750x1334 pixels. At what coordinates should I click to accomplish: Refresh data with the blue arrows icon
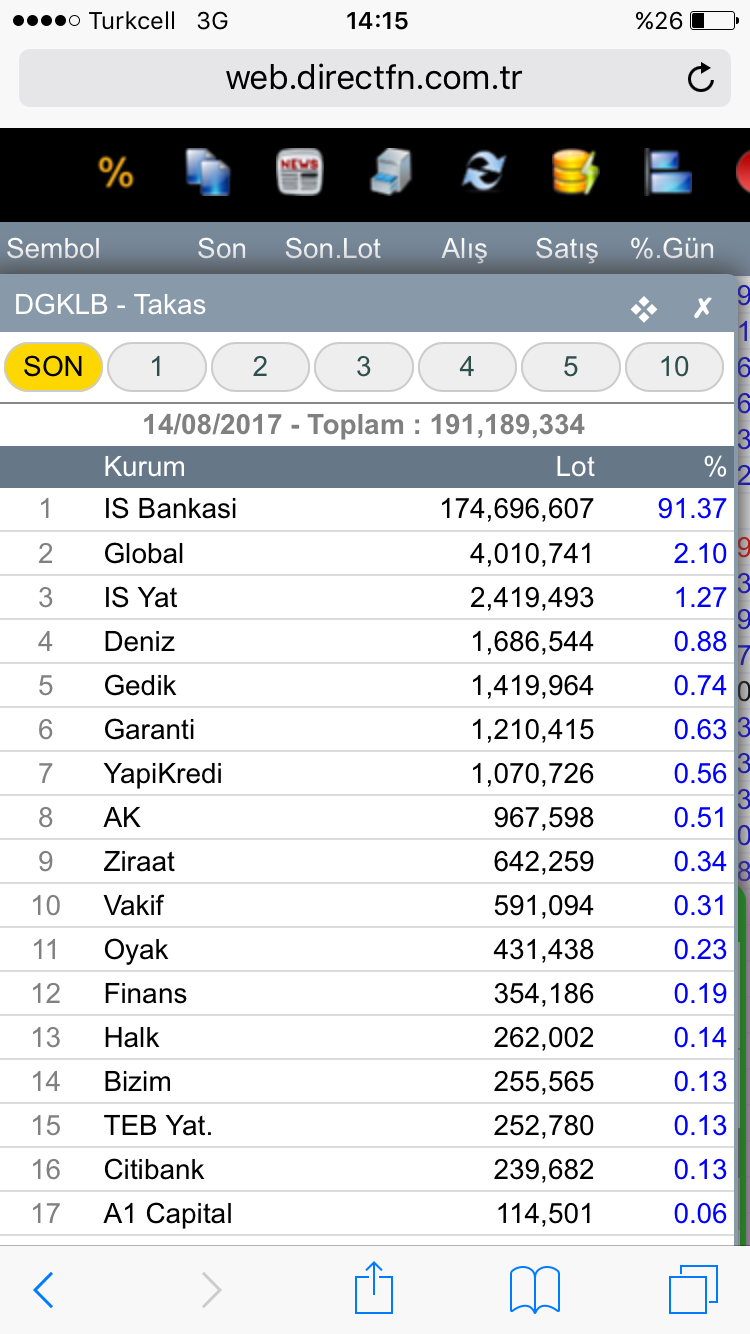coord(484,172)
